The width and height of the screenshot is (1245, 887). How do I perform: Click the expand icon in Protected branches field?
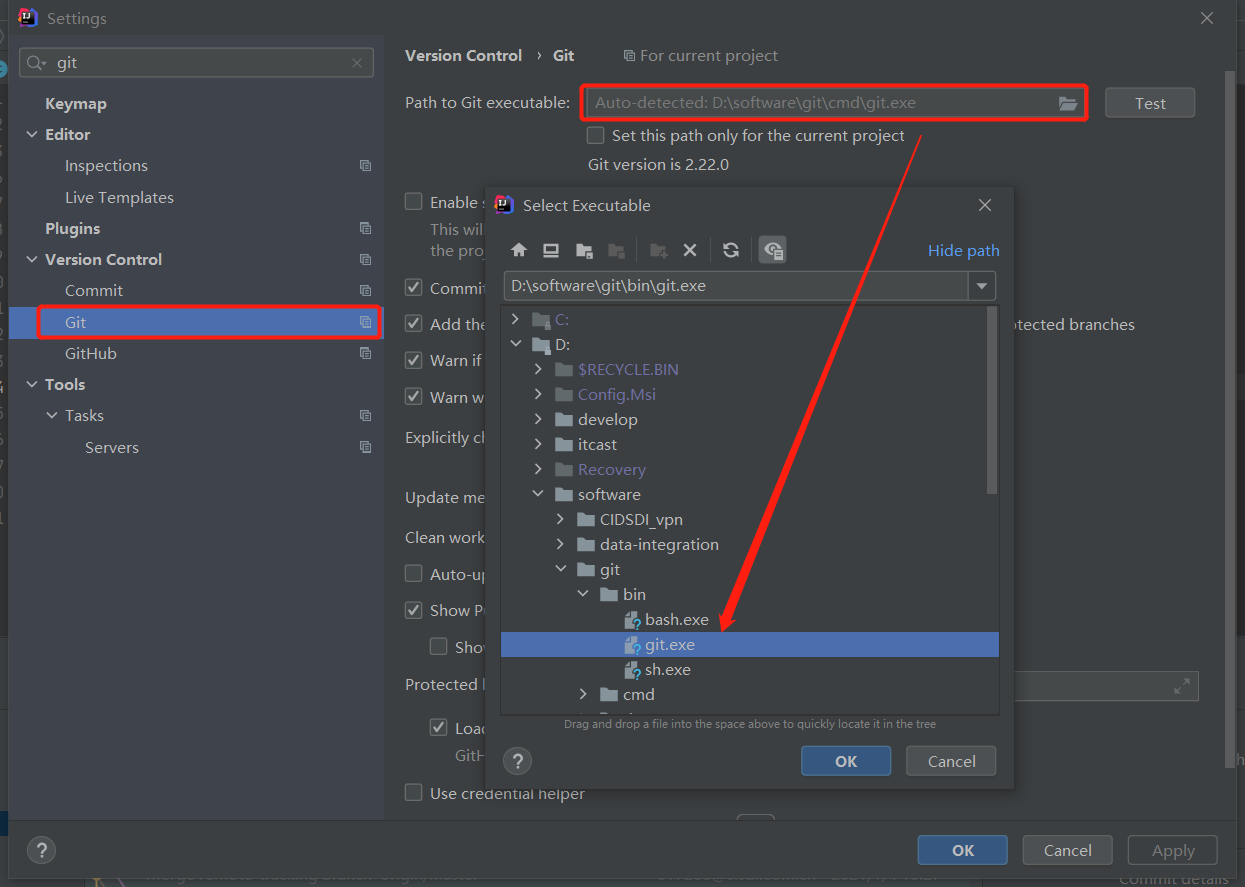pyautogui.click(x=1182, y=686)
